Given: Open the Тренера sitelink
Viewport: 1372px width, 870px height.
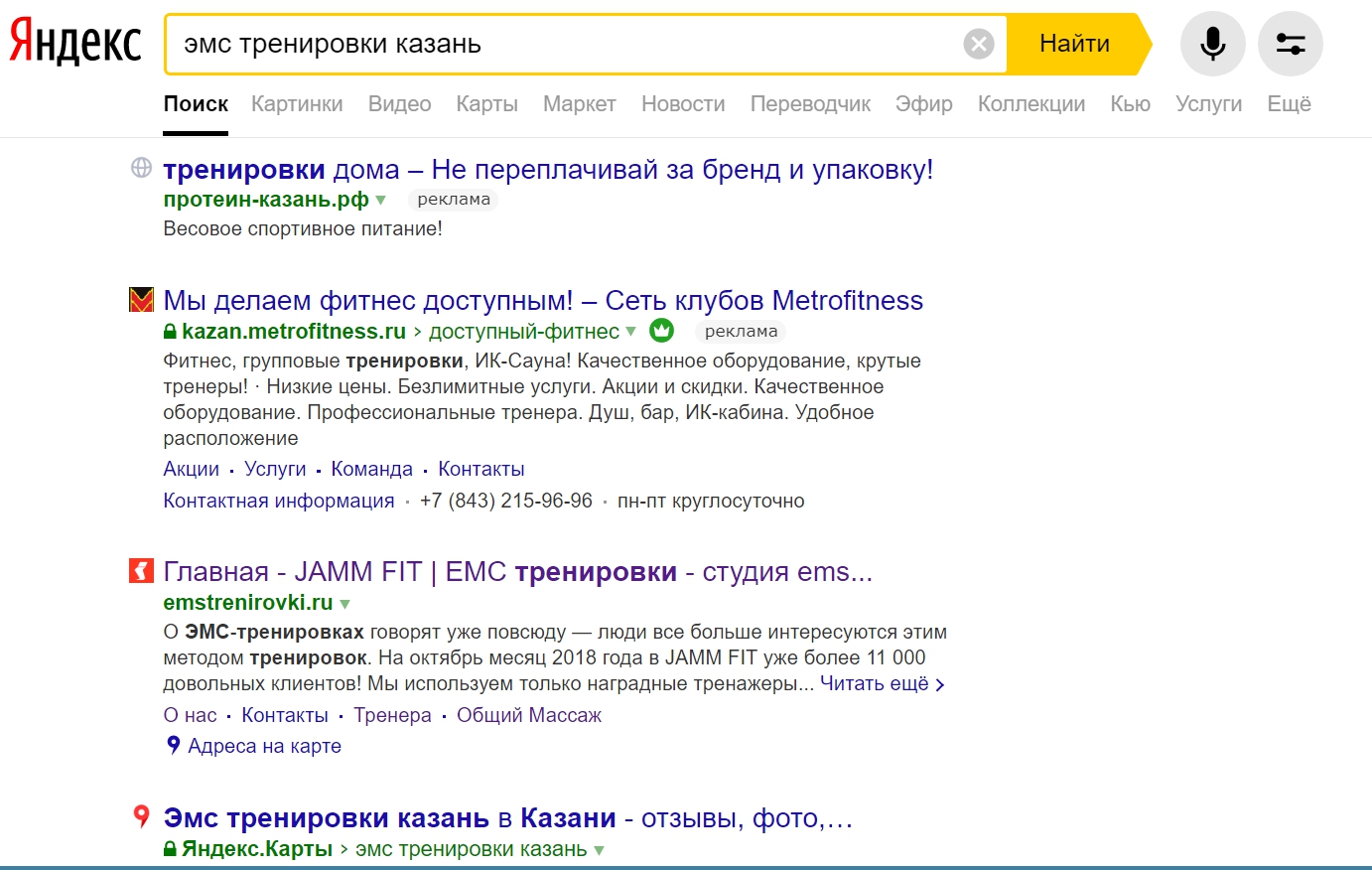Looking at the screenshot, I should (x=393, y=715).
